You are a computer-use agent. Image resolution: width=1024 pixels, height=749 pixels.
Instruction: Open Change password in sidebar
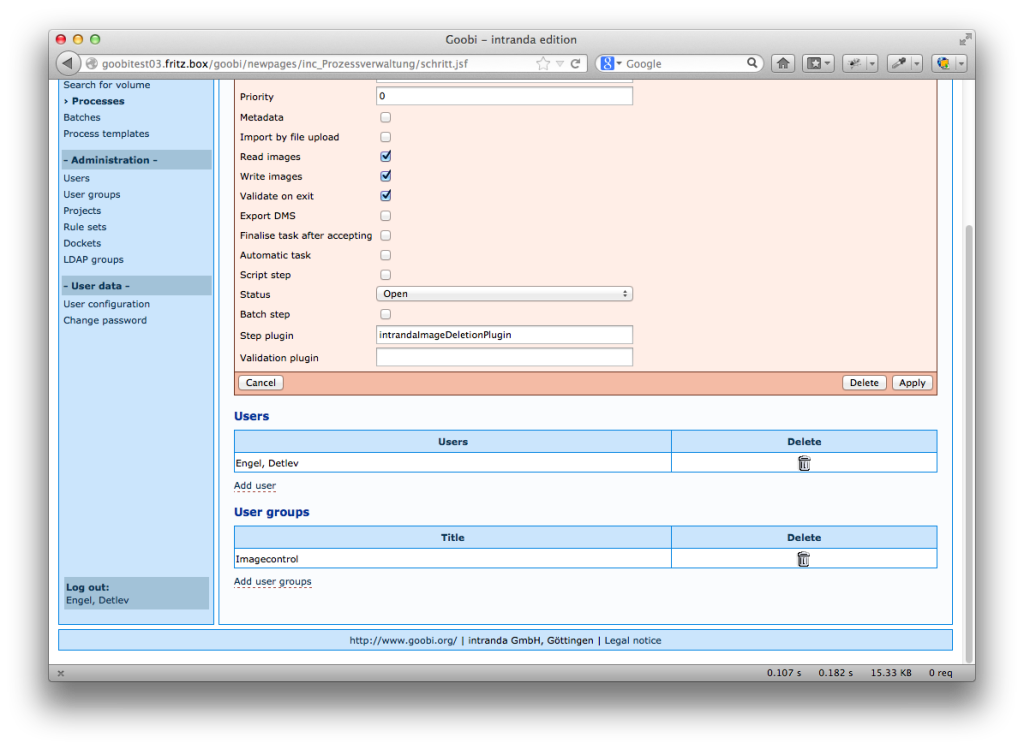104,321
